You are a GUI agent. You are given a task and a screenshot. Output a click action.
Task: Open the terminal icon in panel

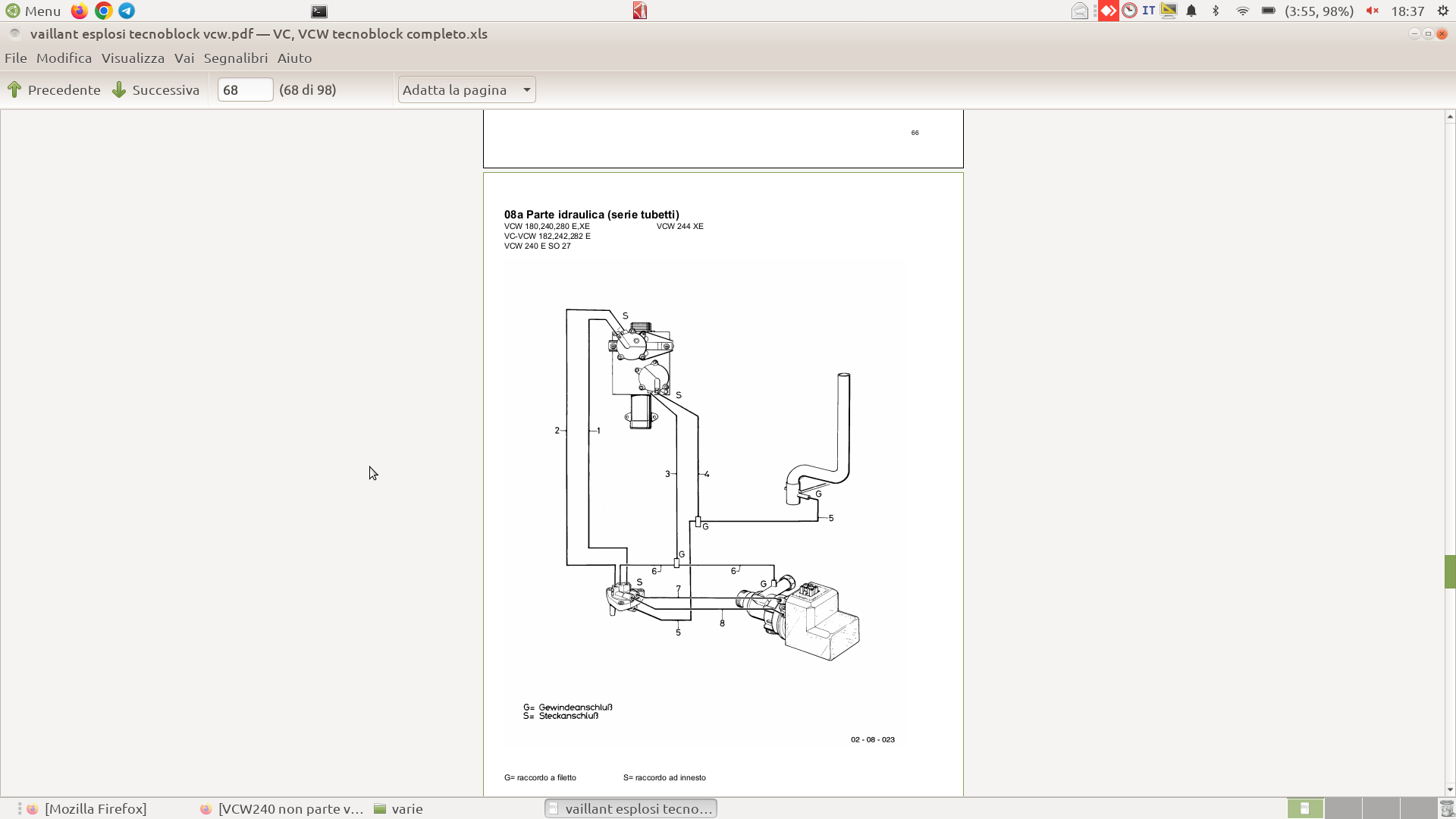pos(319,11)
